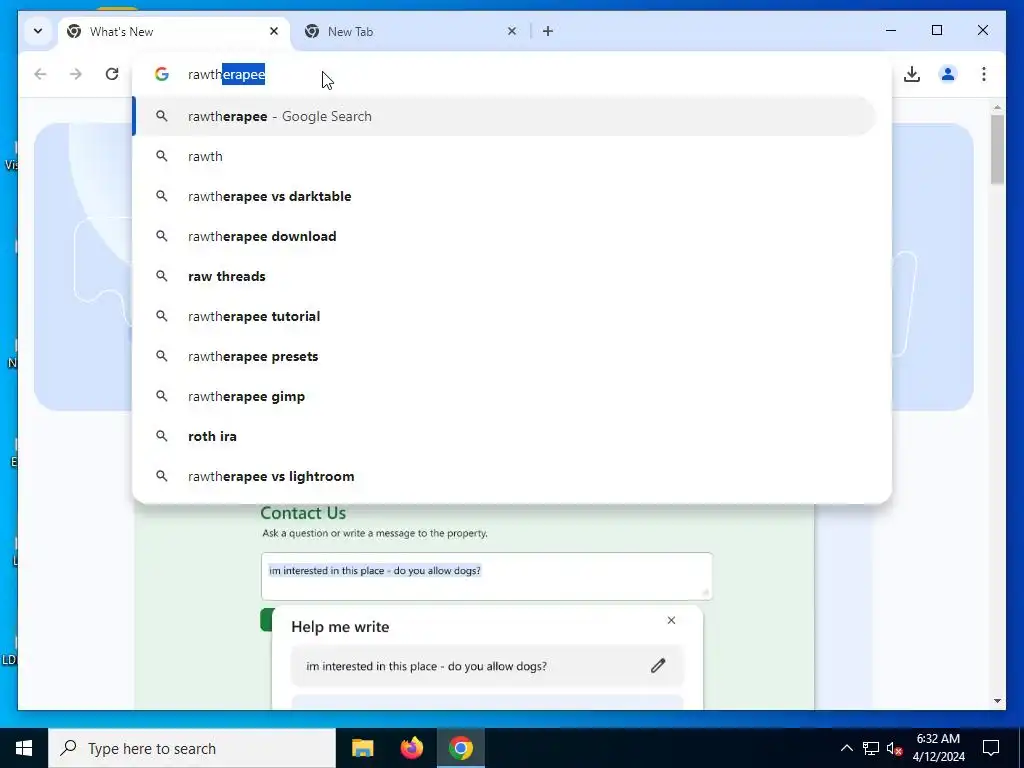Select the rawth suggestion
Image resolution: width=1024 pixels, height=768 pixels.
click(504, 156)
